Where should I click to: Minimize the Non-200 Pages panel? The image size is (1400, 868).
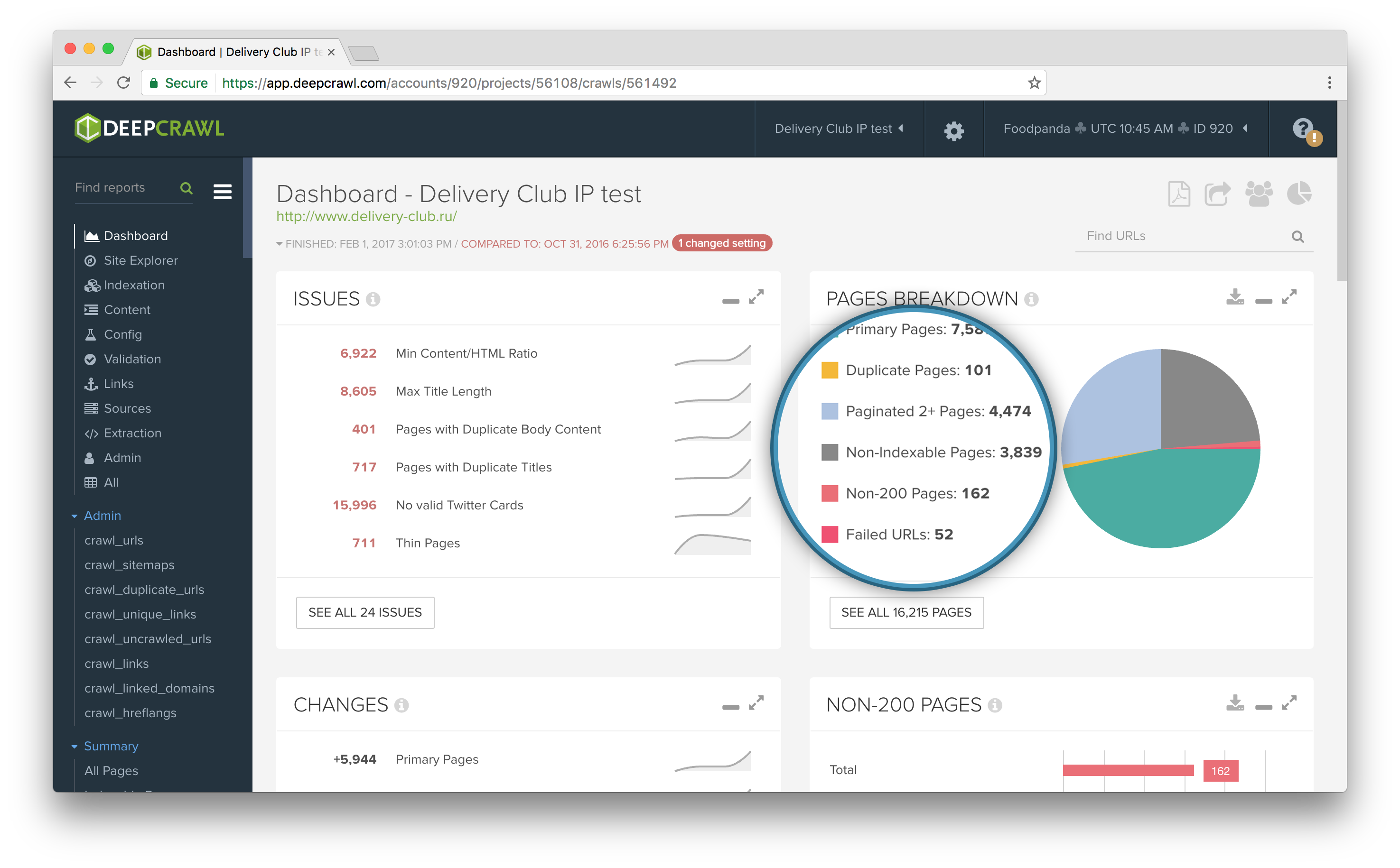click(1263, 707)
